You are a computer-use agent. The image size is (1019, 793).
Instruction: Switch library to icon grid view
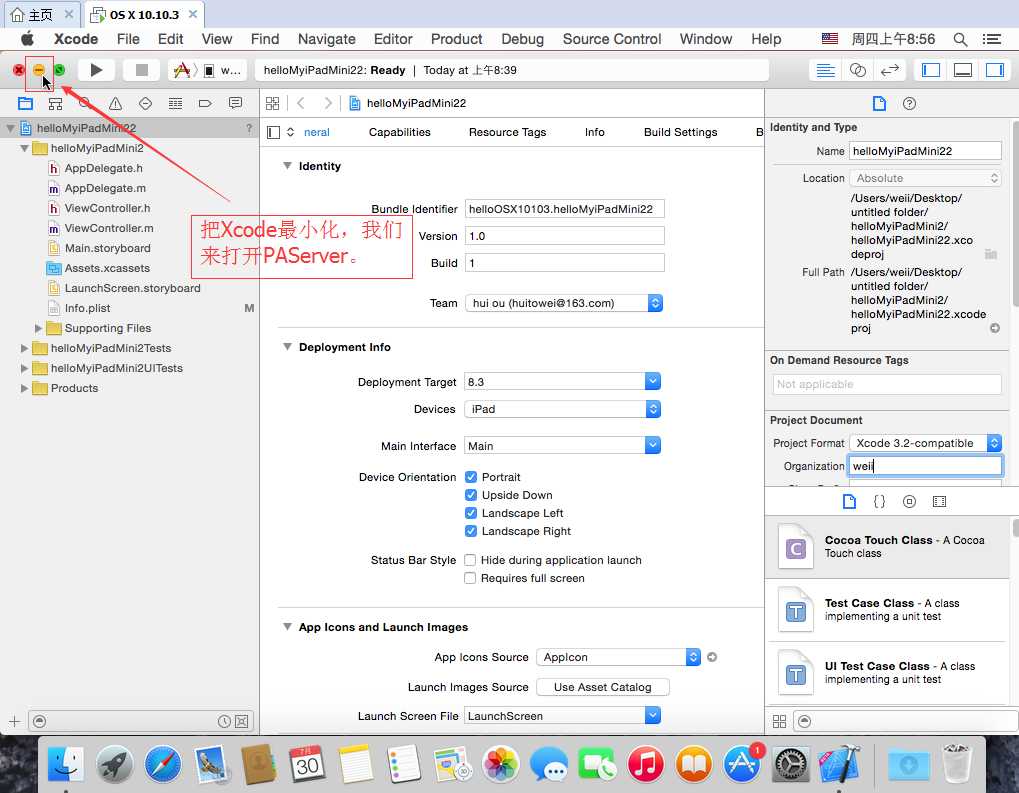pos(779,722)
